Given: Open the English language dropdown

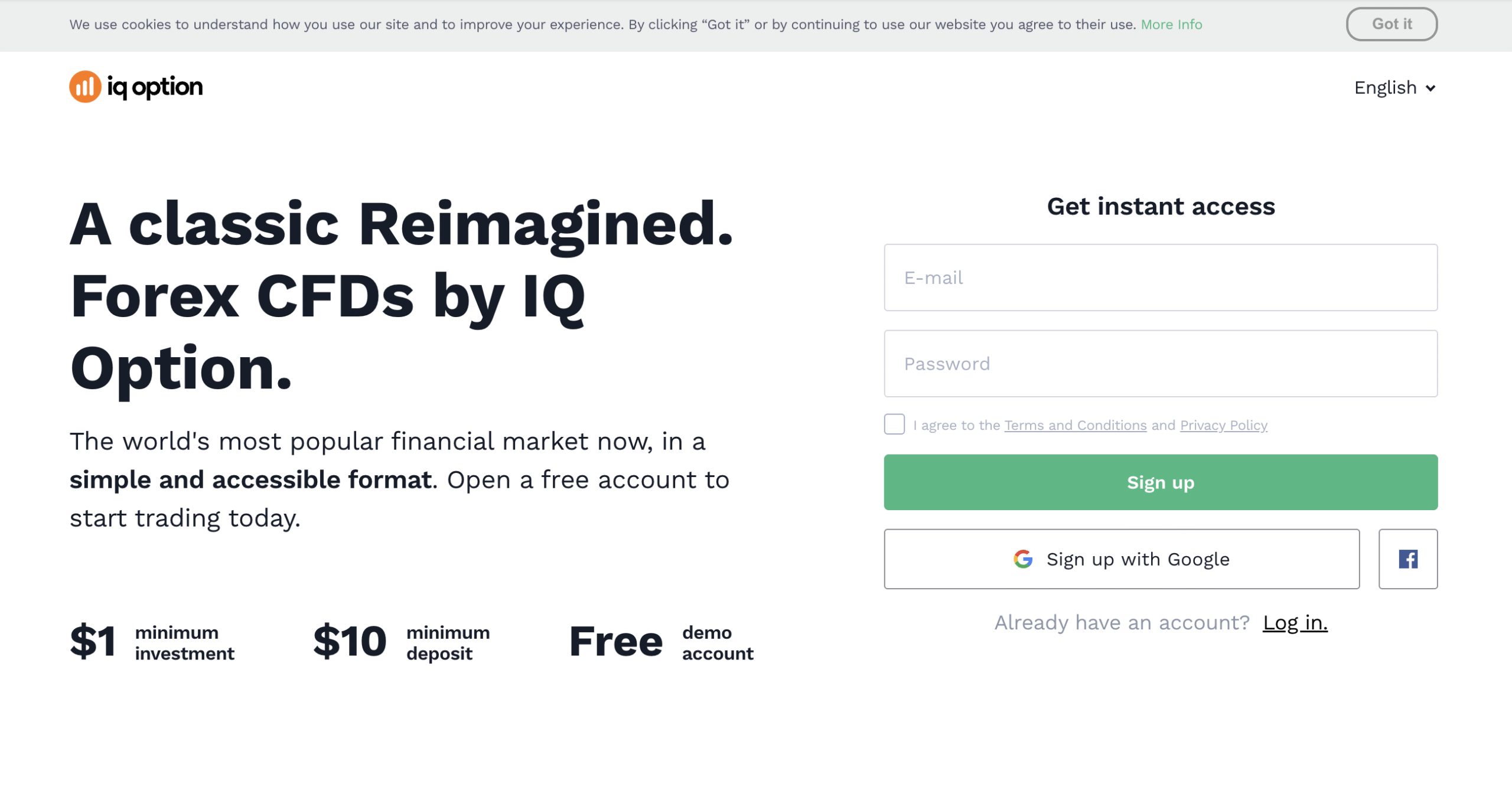Looking at the screenshot, I should pyautogui.click(x=1394, y=87).
